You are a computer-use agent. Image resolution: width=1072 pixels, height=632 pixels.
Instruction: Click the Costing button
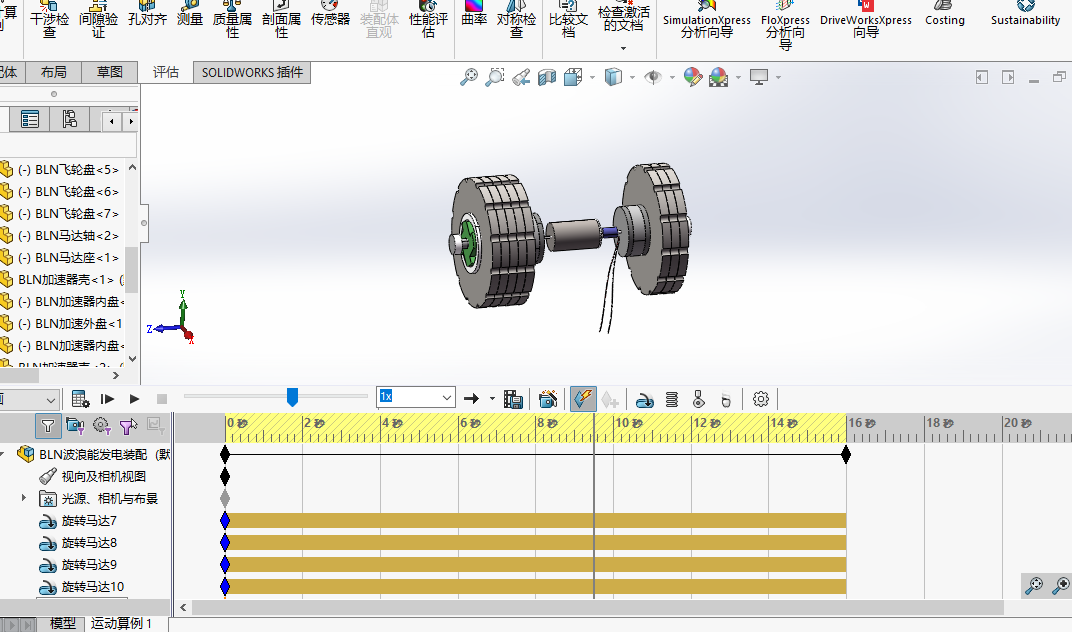point(945,15)
